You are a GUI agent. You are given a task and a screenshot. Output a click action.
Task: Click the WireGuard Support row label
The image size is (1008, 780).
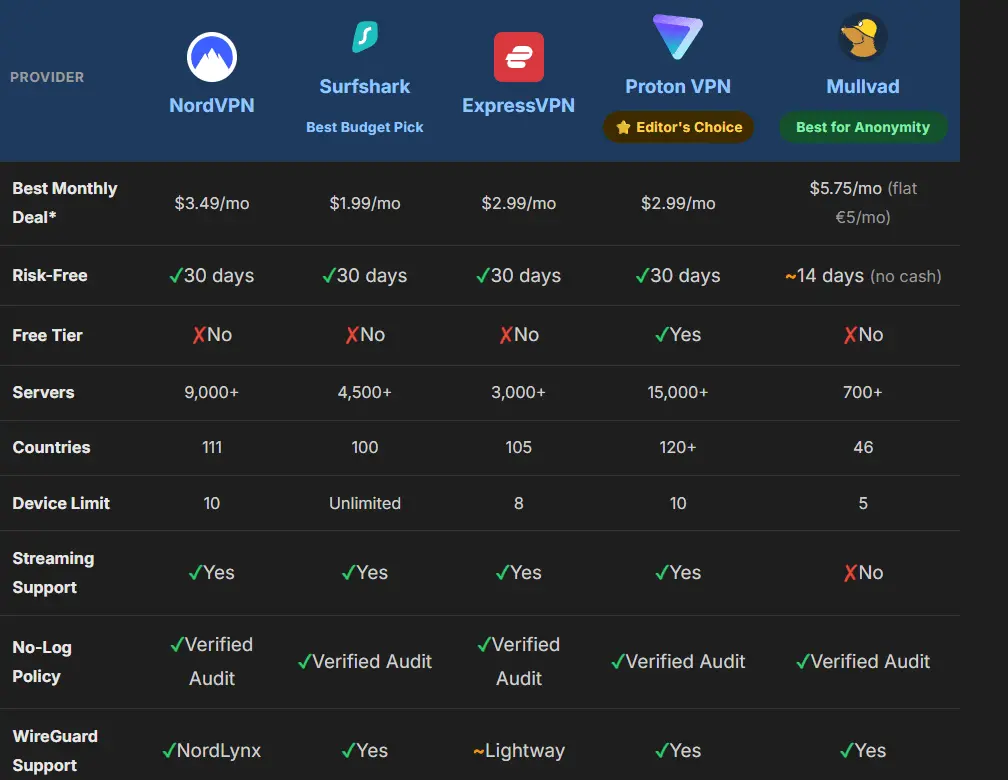[55, 751]
